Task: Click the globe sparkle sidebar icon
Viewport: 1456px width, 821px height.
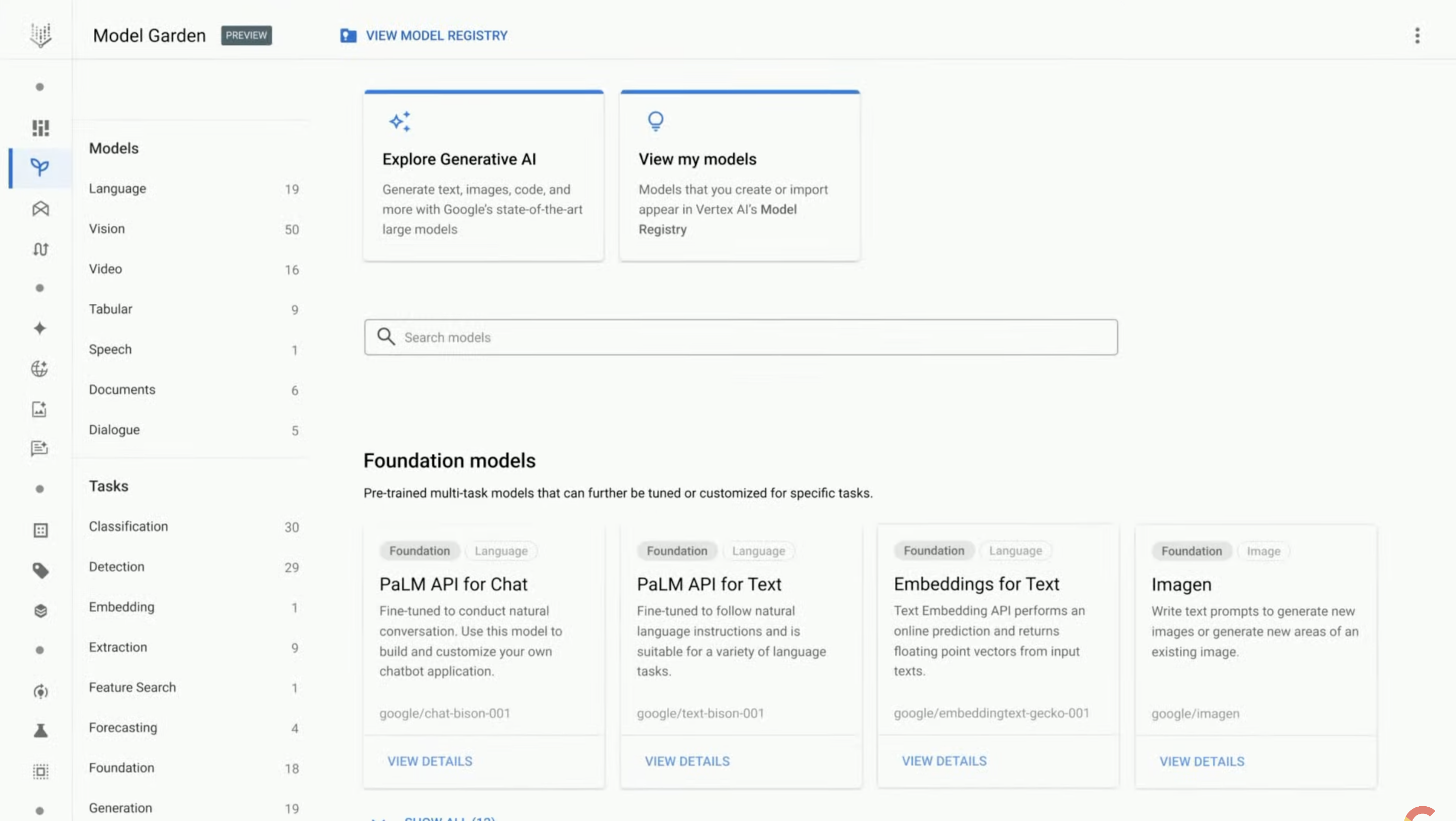Action: [40, 369]
